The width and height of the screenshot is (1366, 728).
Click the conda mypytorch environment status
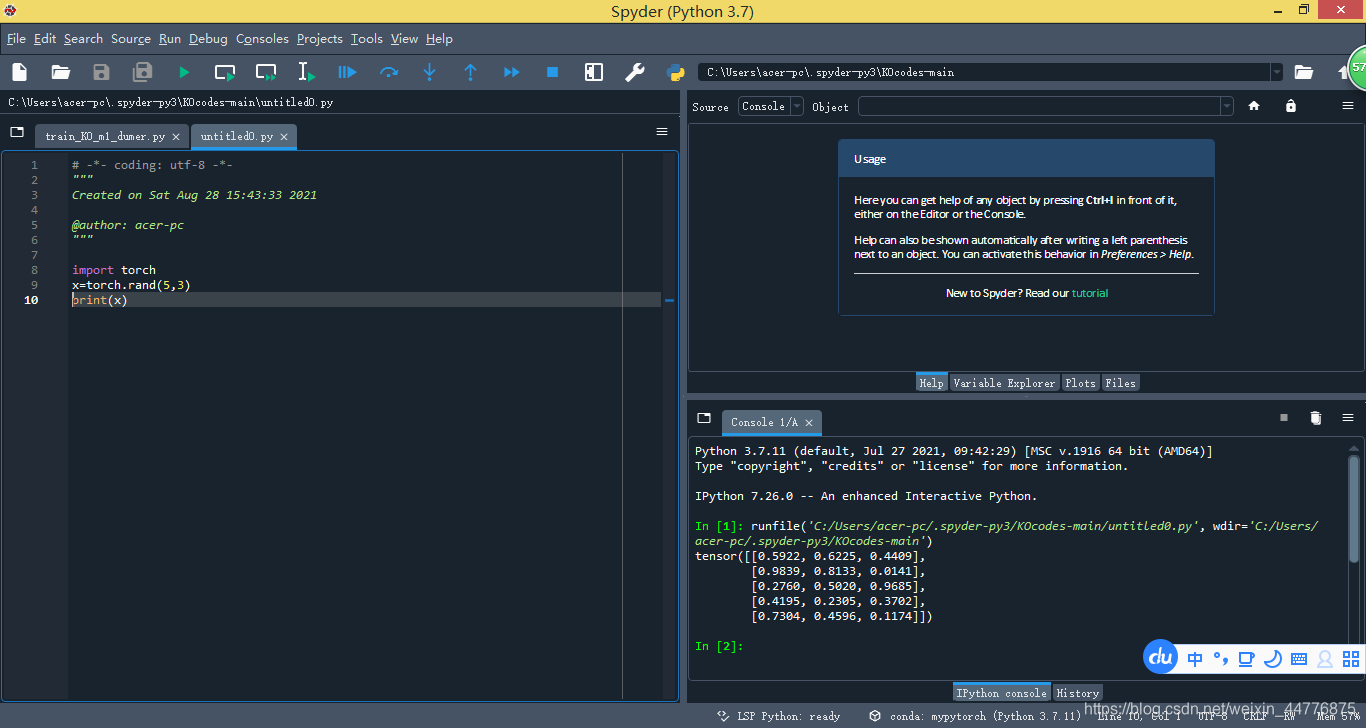[975, 716]
